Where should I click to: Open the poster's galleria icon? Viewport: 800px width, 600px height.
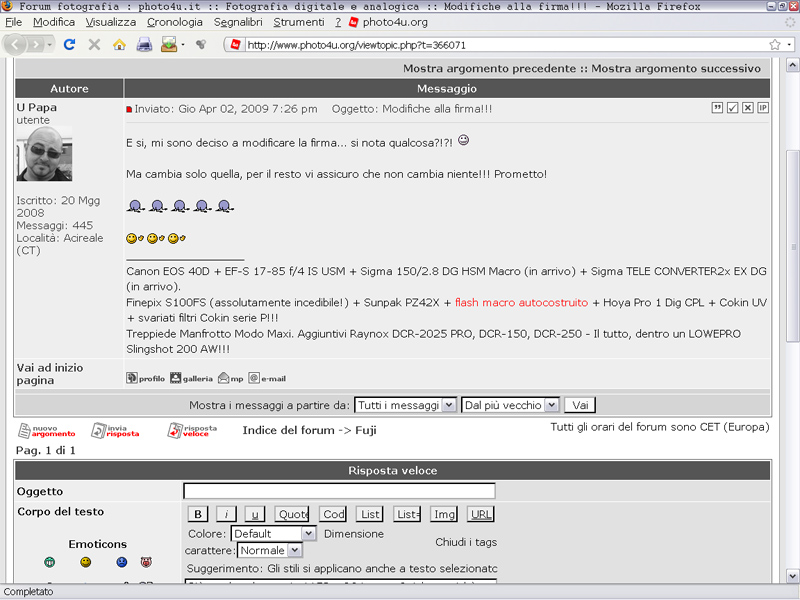point(191,378)
